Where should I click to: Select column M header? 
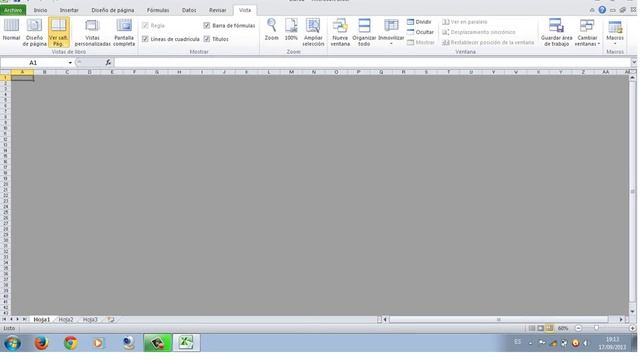(x=291, y=72)
